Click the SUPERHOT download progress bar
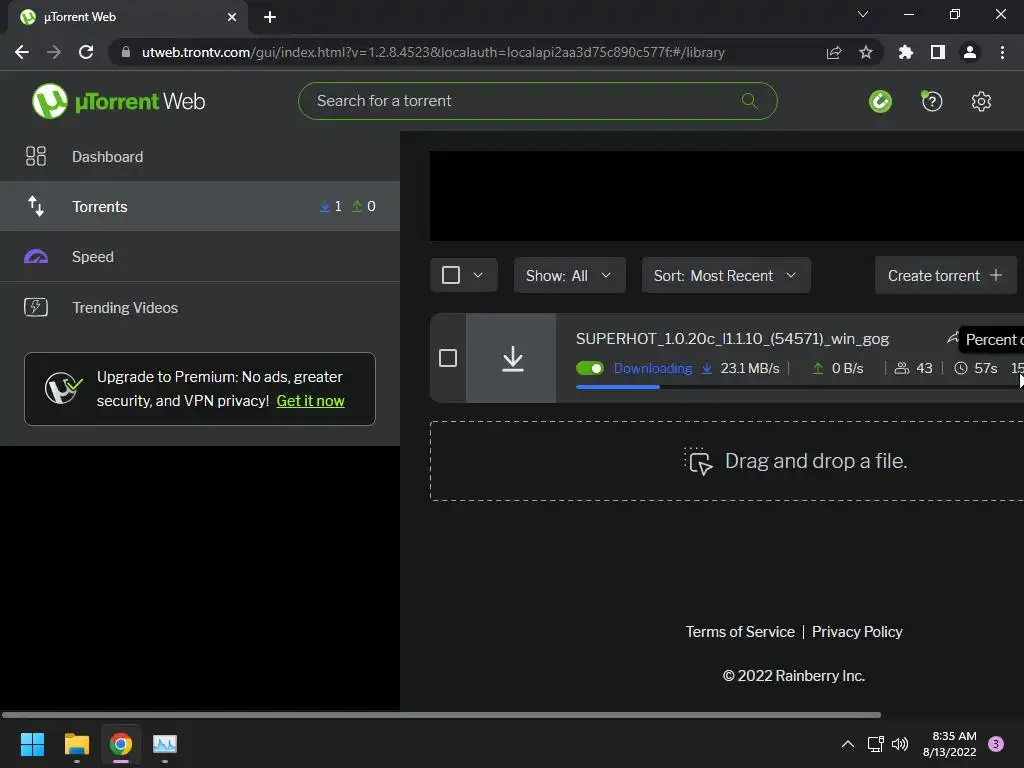This screenshot has height=768, width=1024. click(799, 387)
